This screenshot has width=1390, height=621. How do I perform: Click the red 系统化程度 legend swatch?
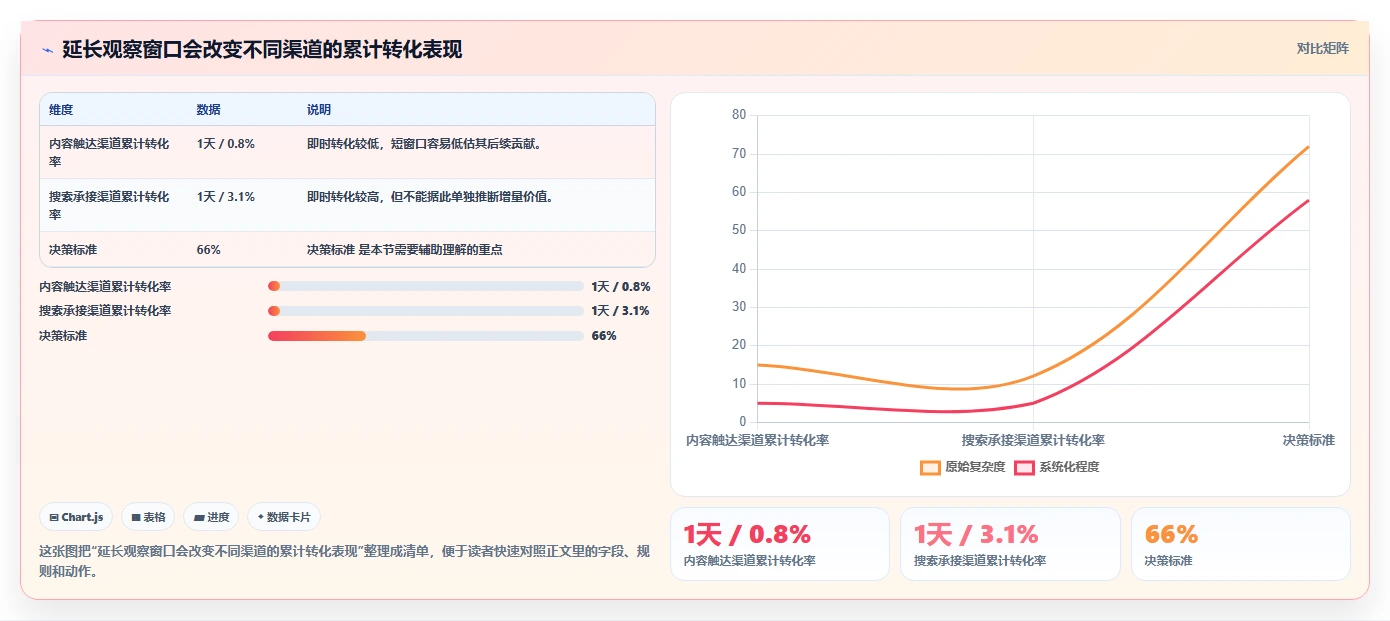point(1024,467)
